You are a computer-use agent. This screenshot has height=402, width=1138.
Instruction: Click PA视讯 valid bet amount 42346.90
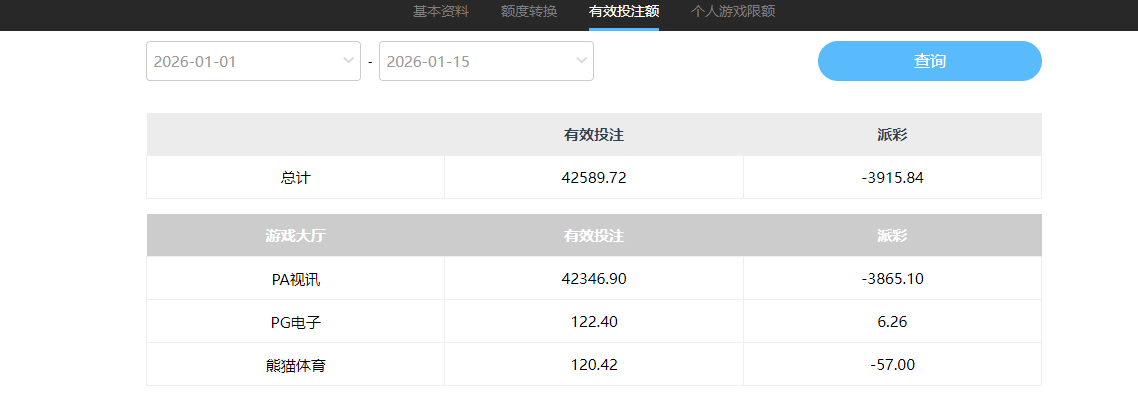tap(594, 279)
